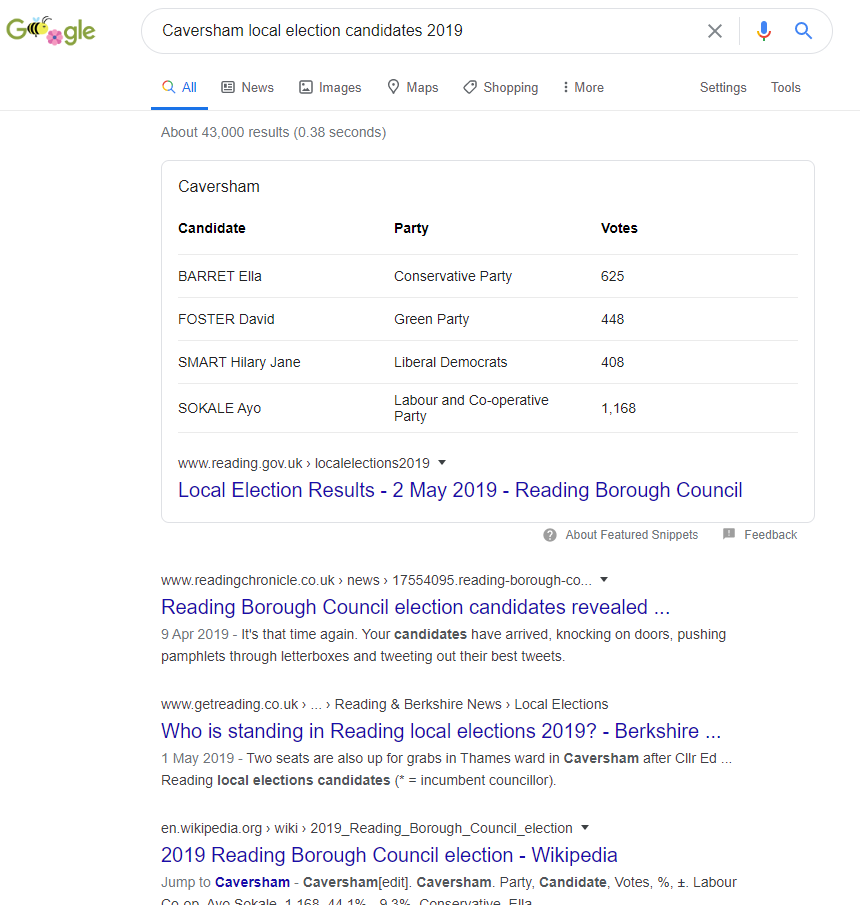Image resolution: width=860 pixels, height=905 pixels.
Task: Open the More search categories menu
Action: click(583, 87)
